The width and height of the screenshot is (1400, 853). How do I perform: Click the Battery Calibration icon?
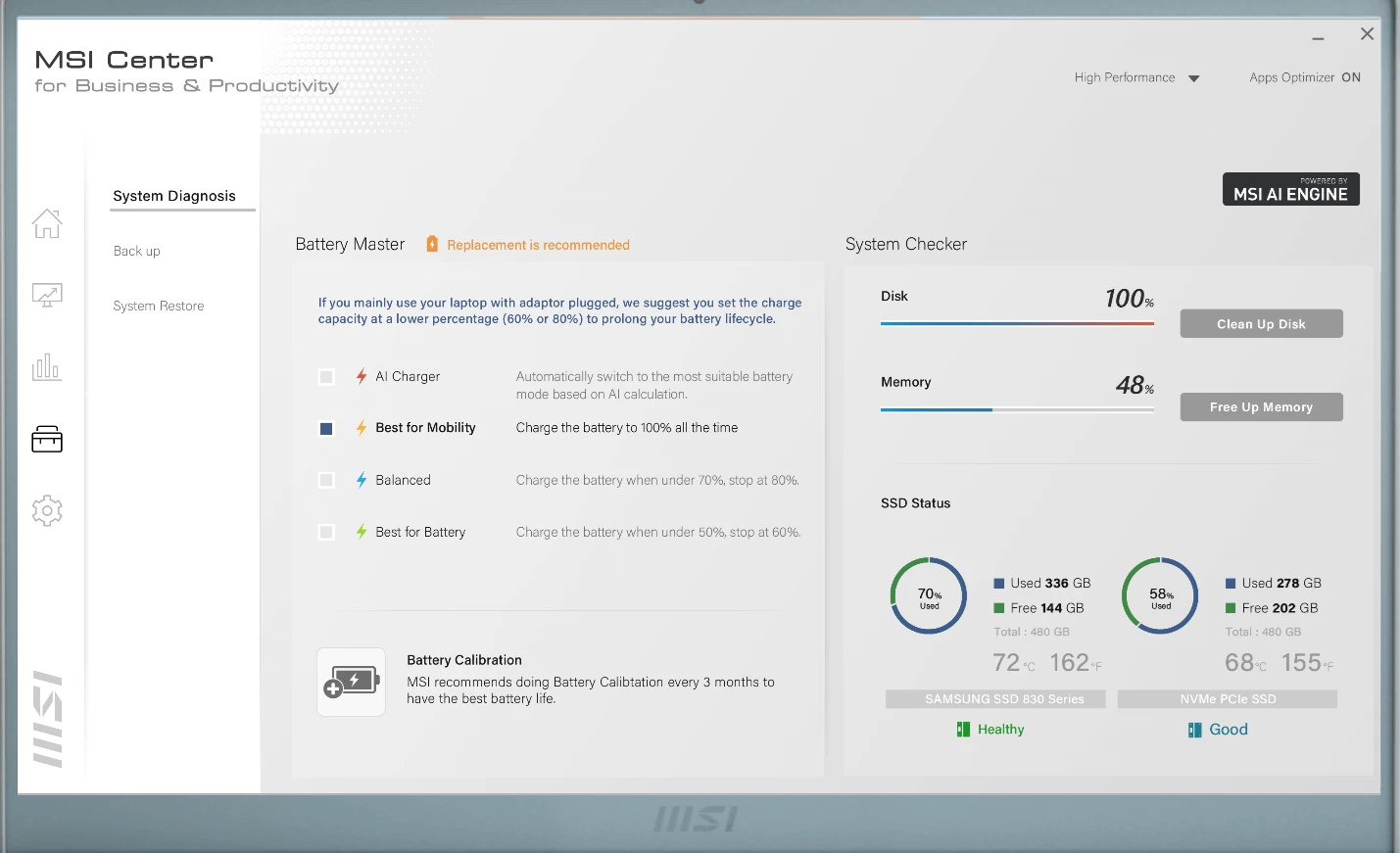(x=351, y=682)
